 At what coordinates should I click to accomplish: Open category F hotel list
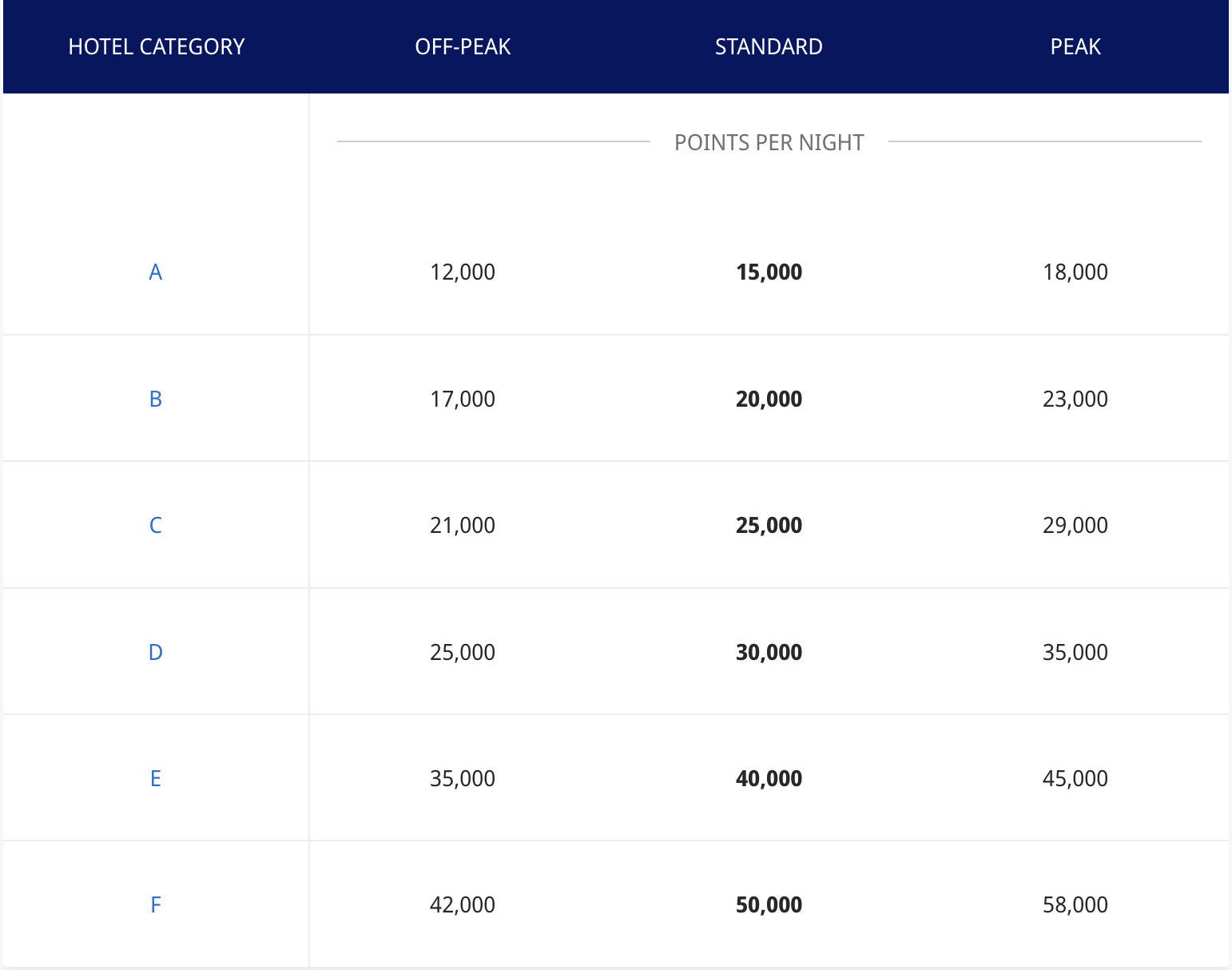pyautogui.click(x=157, y=904)
